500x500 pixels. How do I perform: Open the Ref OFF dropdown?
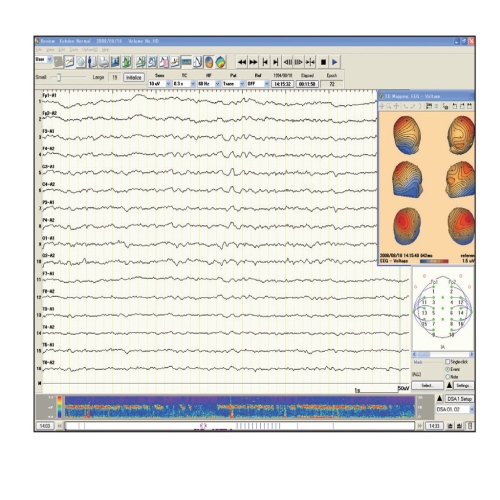(x=258, y=84)
